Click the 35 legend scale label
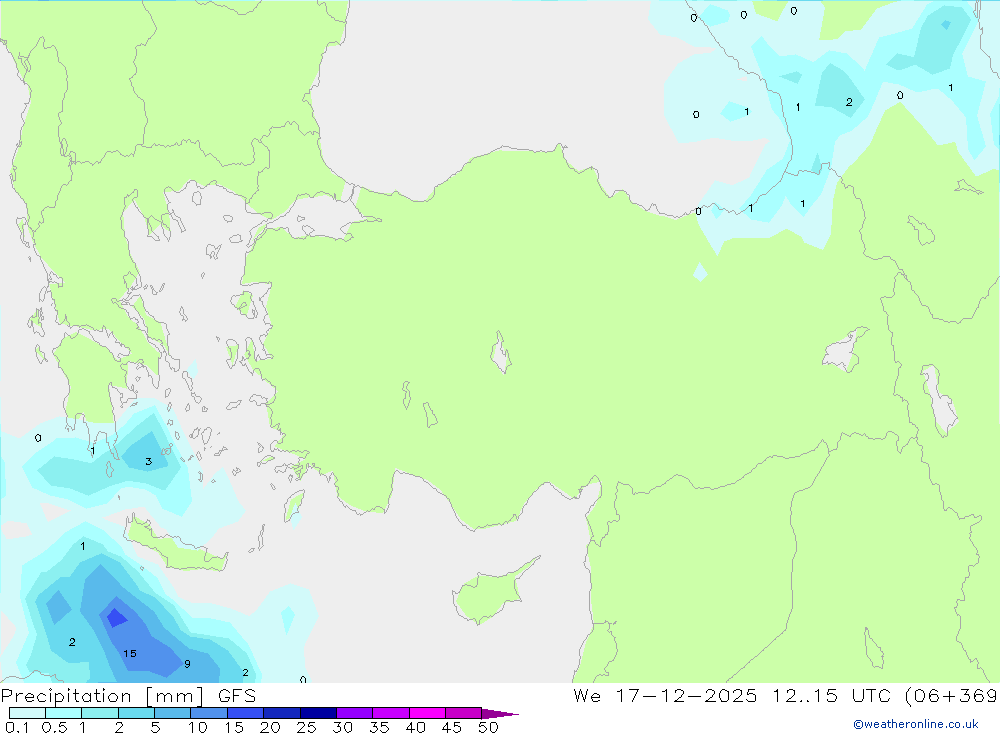 pos(379,727)
